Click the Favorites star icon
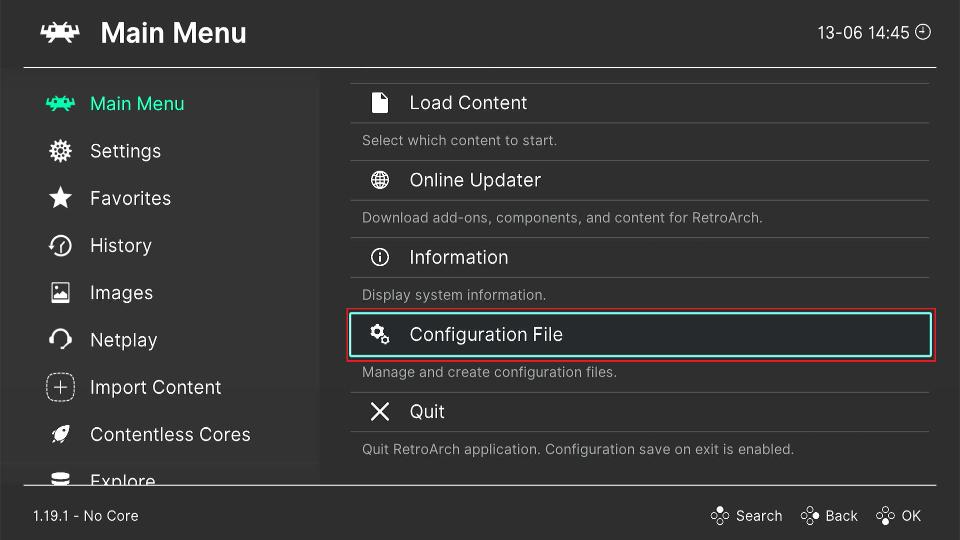This screenshot has height=540, width=960. pos(60,198)
